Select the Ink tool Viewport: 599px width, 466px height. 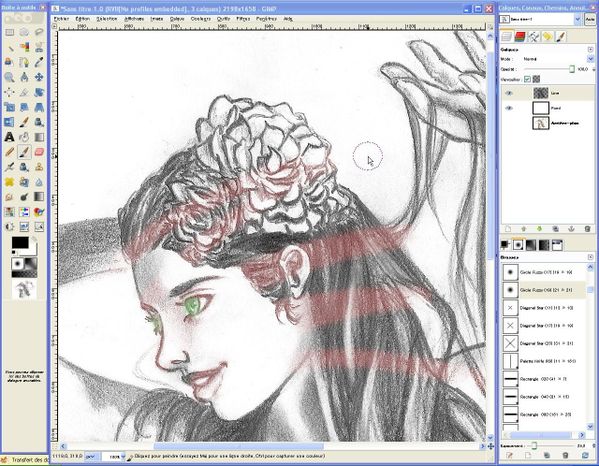click(x=24, y=167)
